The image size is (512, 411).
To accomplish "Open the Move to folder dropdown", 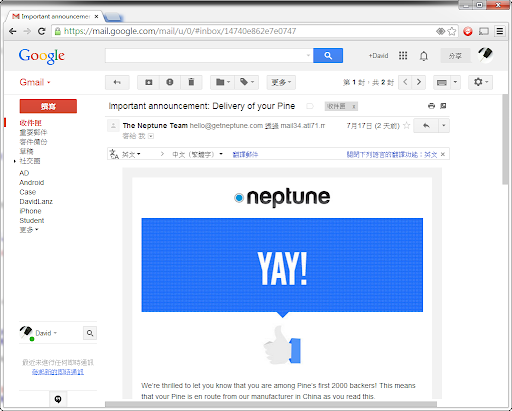I will [222, 82].
